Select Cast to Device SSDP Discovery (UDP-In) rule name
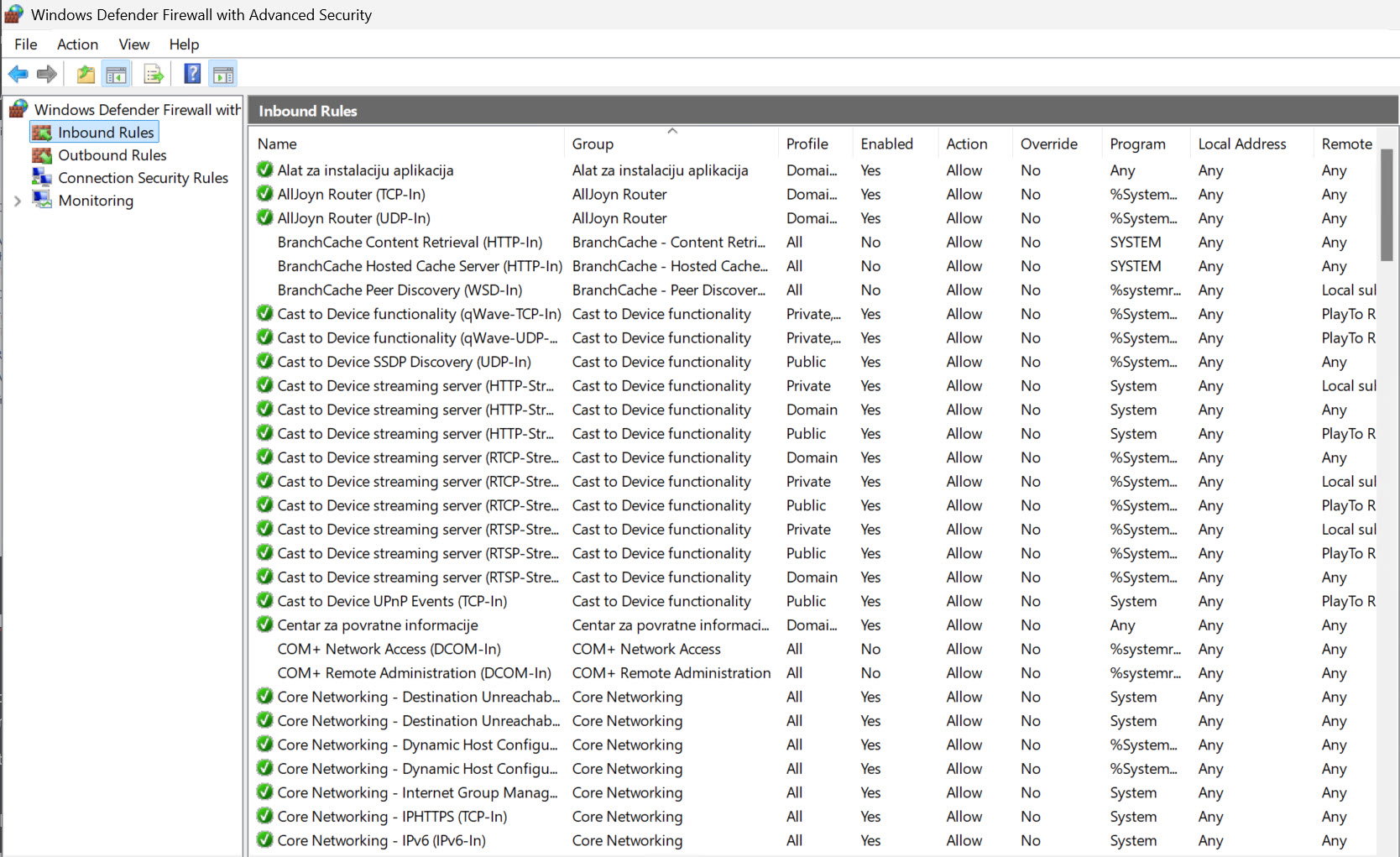 point(404,362)
